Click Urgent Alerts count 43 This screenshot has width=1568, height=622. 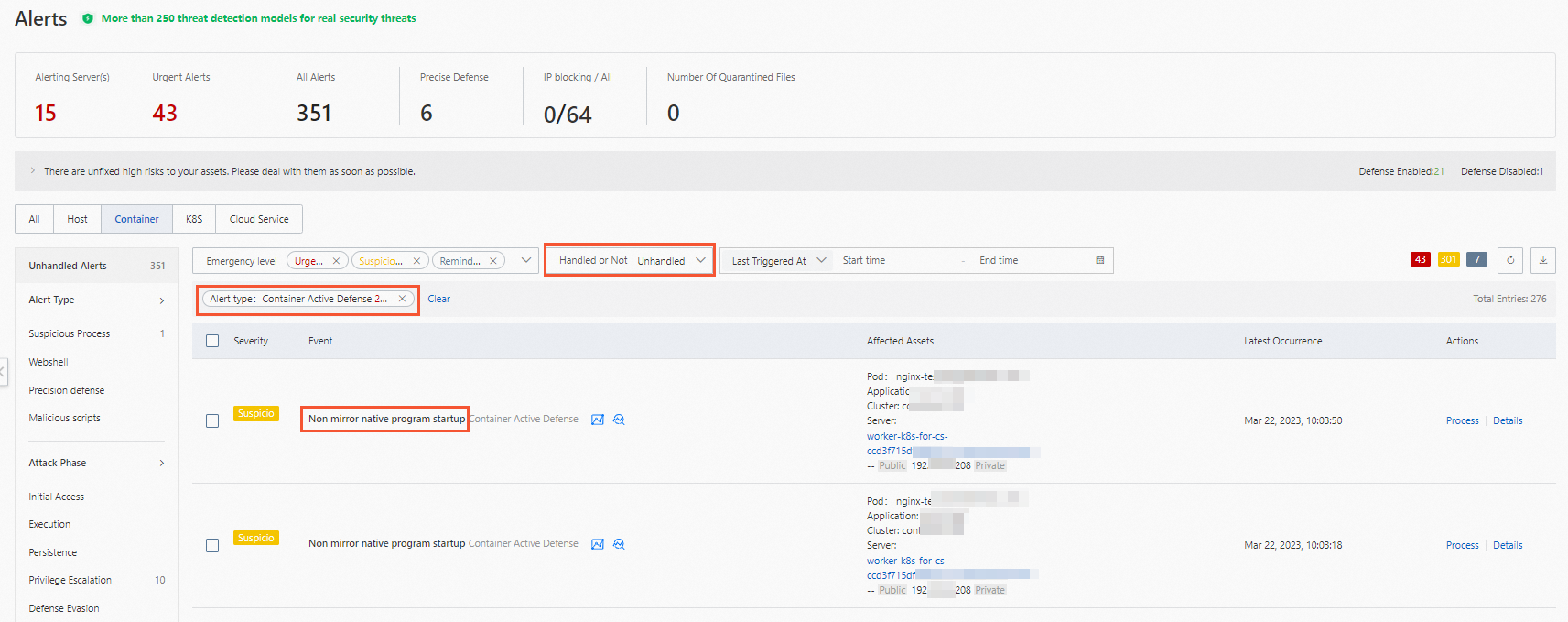(165, 113)
